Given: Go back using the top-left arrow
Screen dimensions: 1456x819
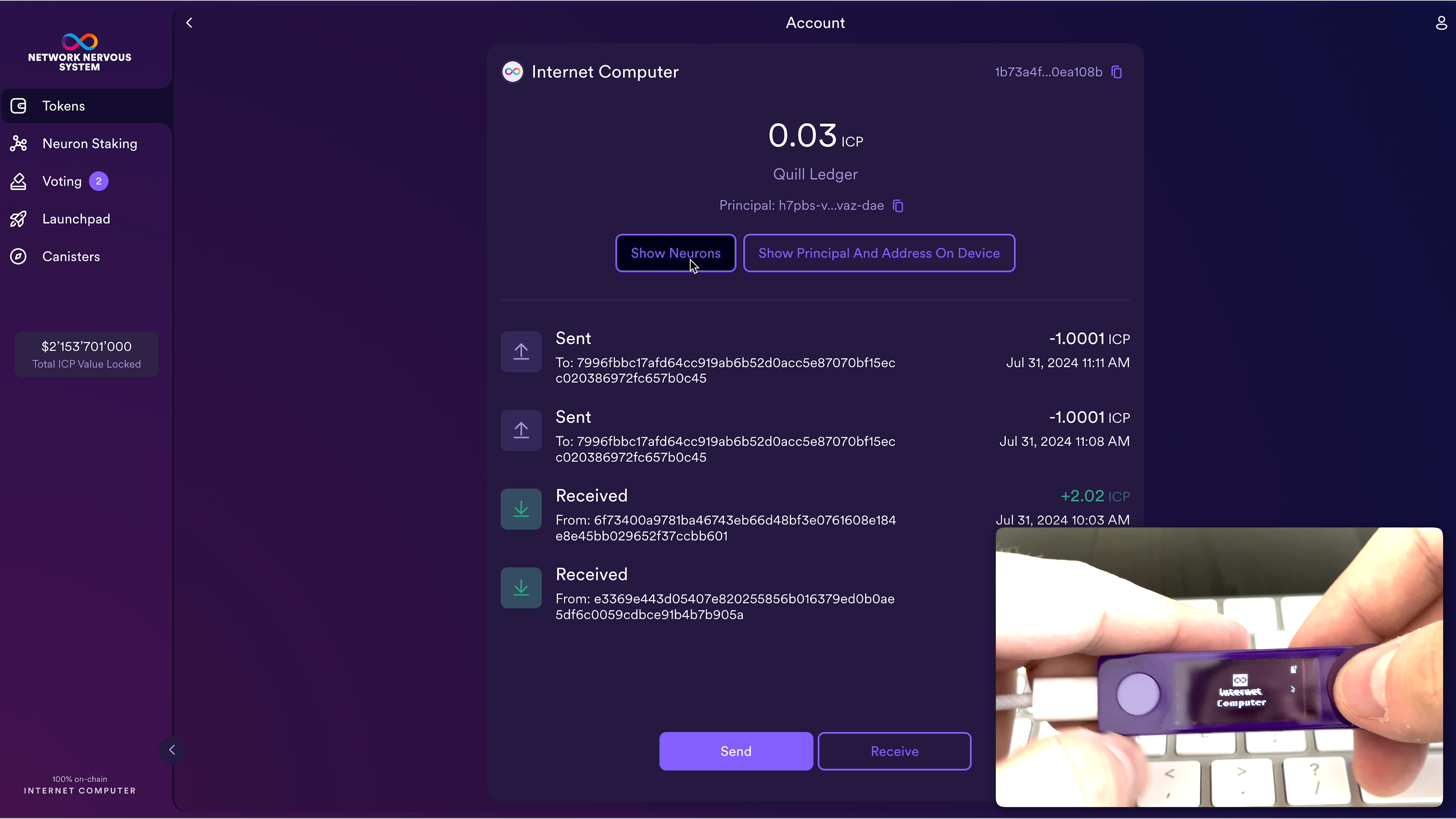Looking at the screenshot, I should (189, 23).
